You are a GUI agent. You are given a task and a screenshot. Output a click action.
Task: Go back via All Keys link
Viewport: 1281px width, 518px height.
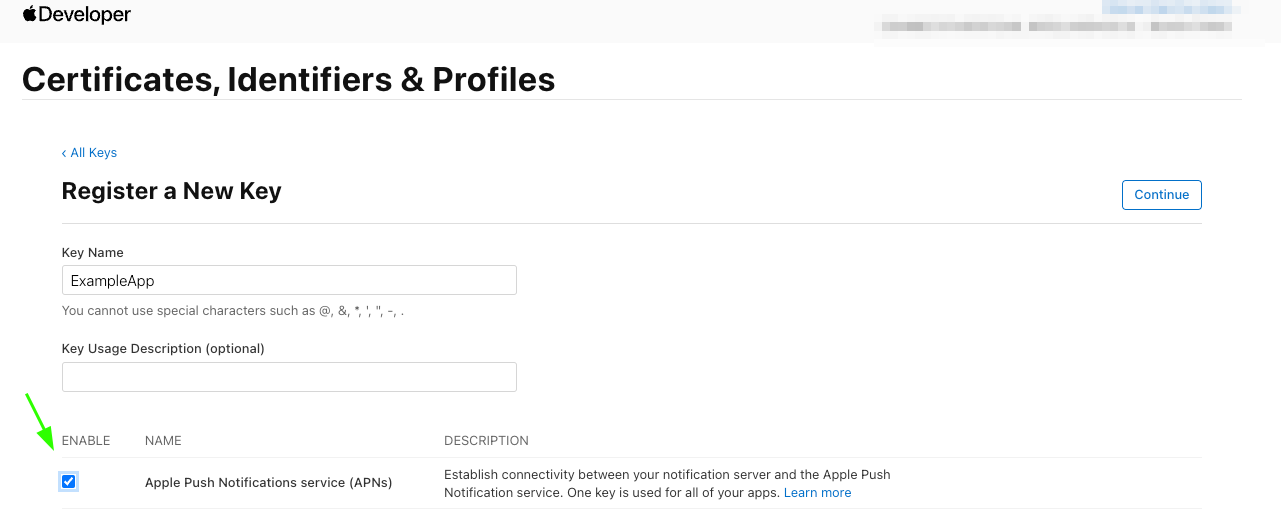pos(89,153)
